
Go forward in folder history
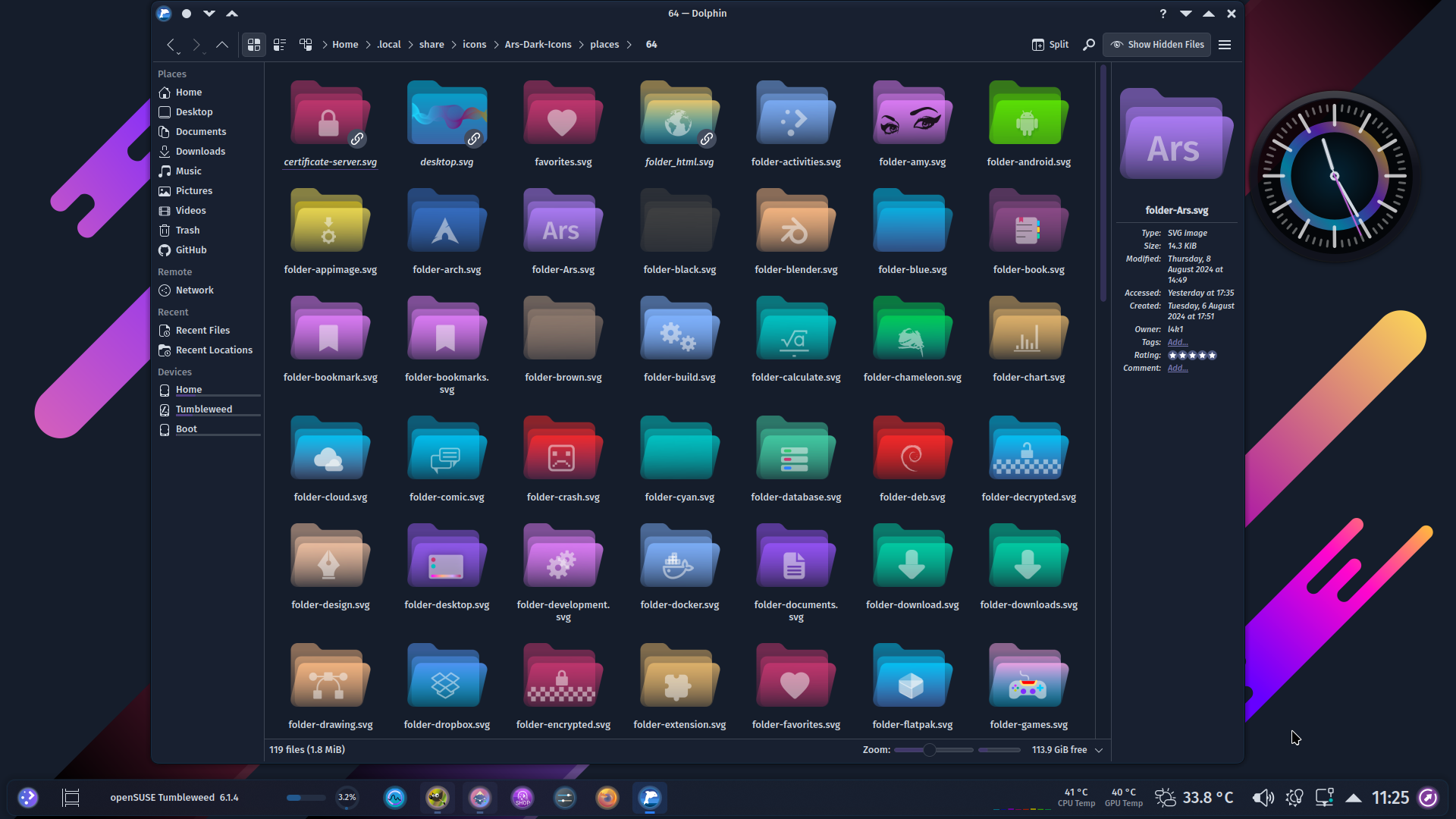(196, 45)
